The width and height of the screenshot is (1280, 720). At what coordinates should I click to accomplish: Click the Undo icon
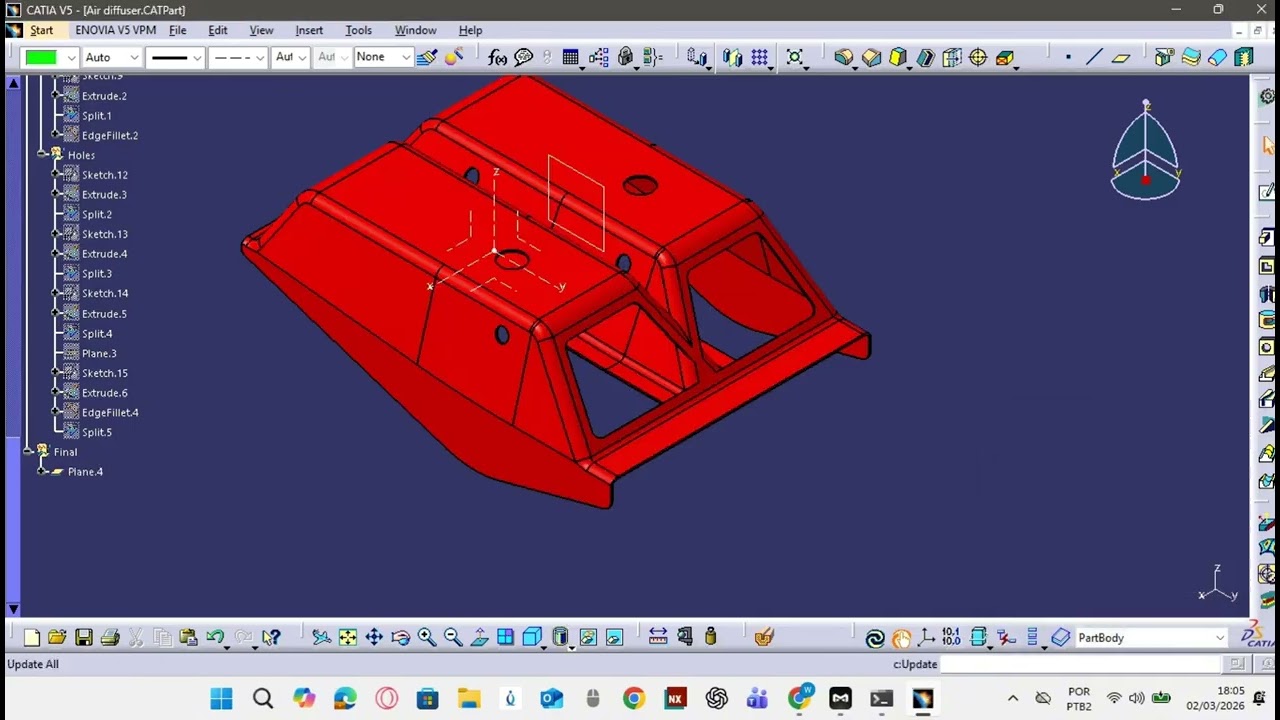[x=215, y=637]
